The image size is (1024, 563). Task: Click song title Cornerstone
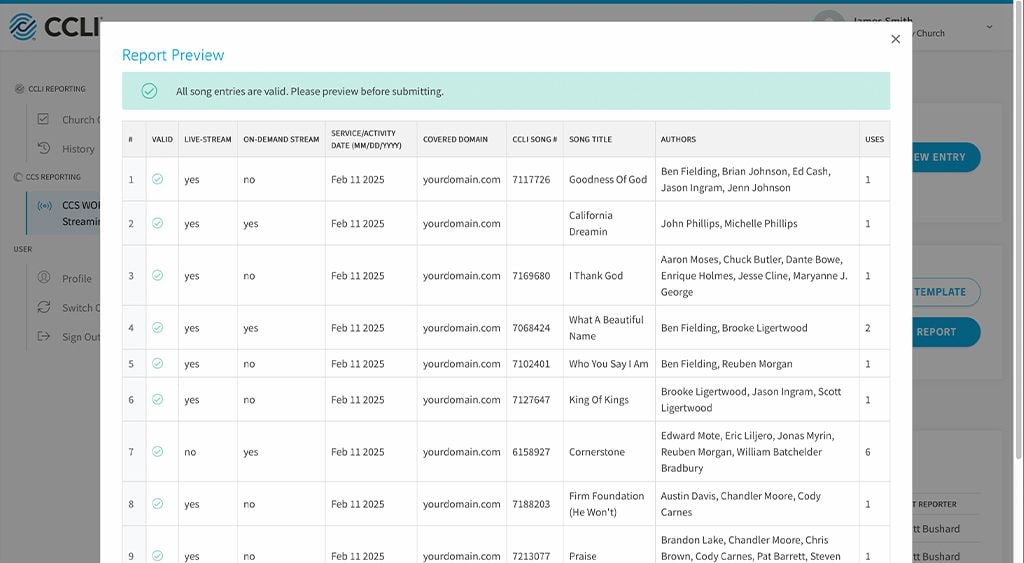[597, 452]
